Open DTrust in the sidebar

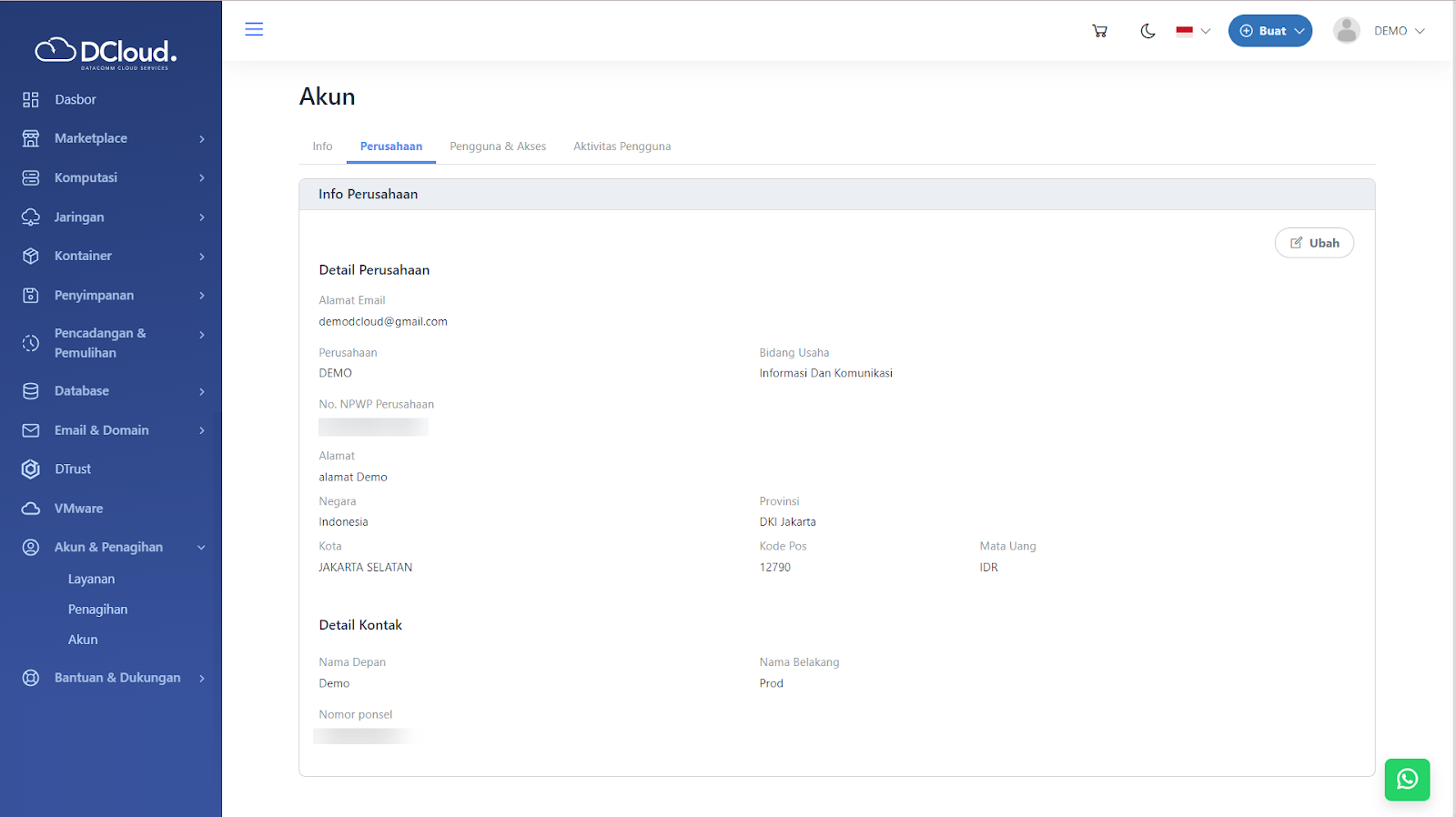73,469
